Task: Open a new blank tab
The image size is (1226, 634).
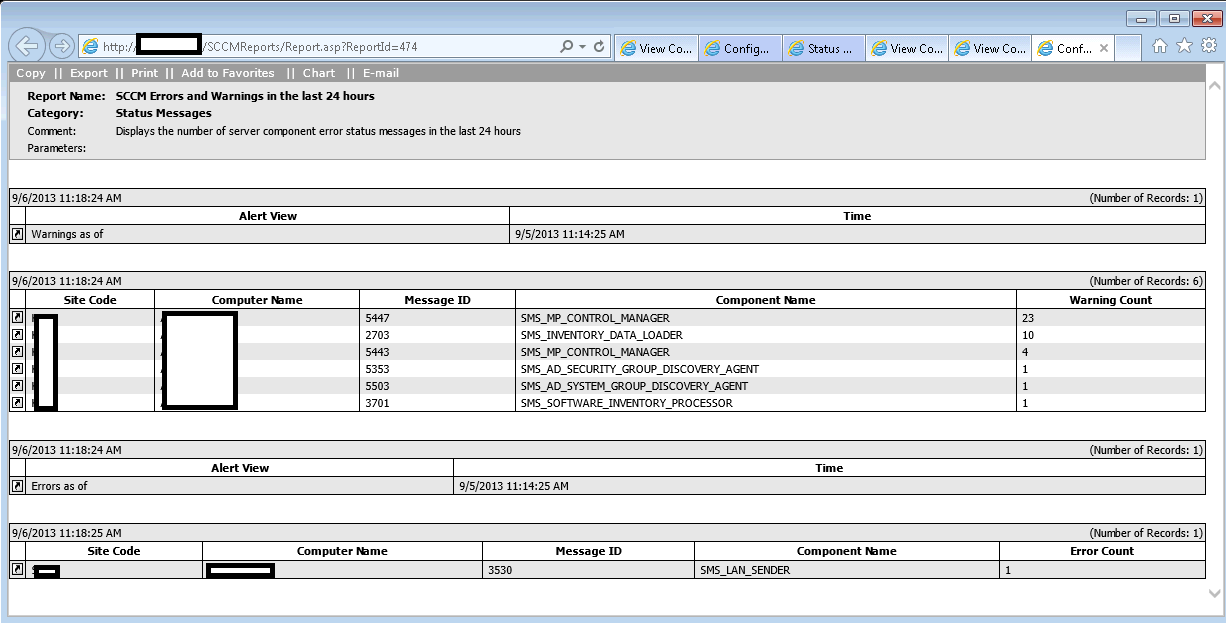Action: click(x=1129, y=48)
